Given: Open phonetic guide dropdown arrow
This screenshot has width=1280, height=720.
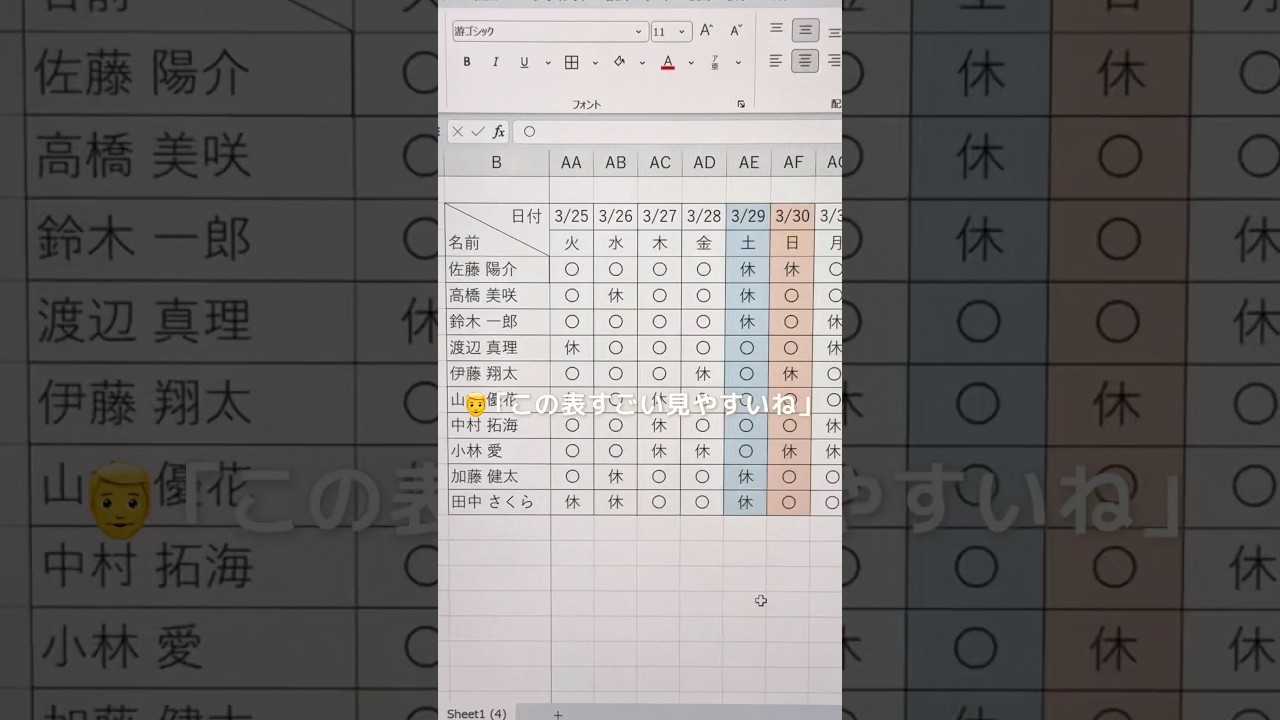Looking at the screenshot, I should [x=738, y=62].
